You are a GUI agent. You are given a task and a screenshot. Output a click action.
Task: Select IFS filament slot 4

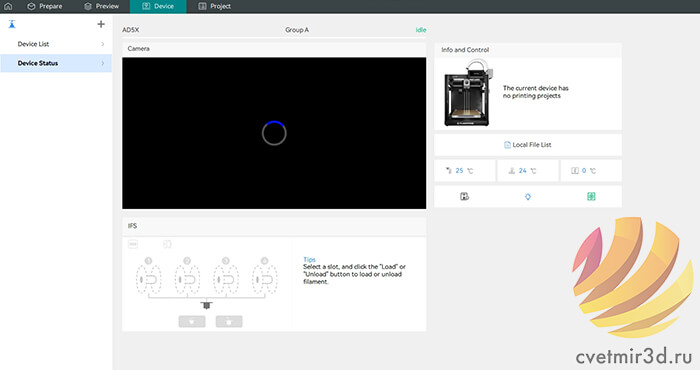pyautogui.click(x=265, y=277)
